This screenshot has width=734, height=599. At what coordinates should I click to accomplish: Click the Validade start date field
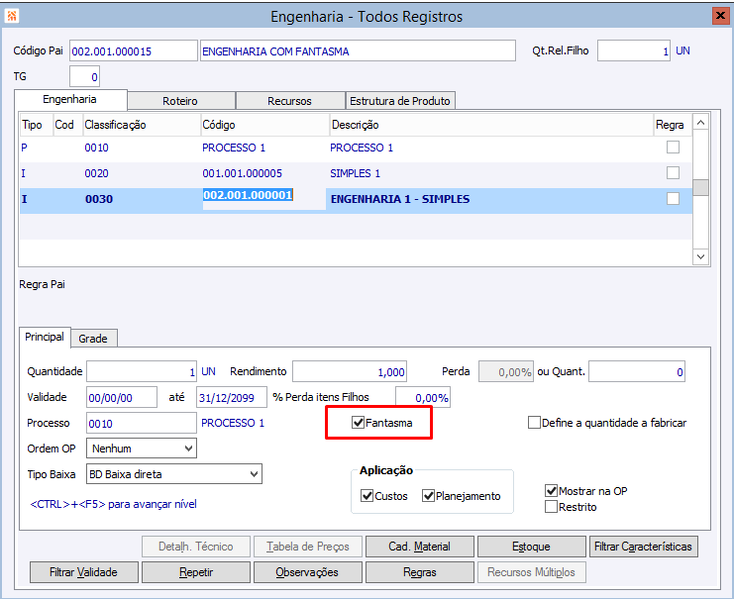[122, 397]
